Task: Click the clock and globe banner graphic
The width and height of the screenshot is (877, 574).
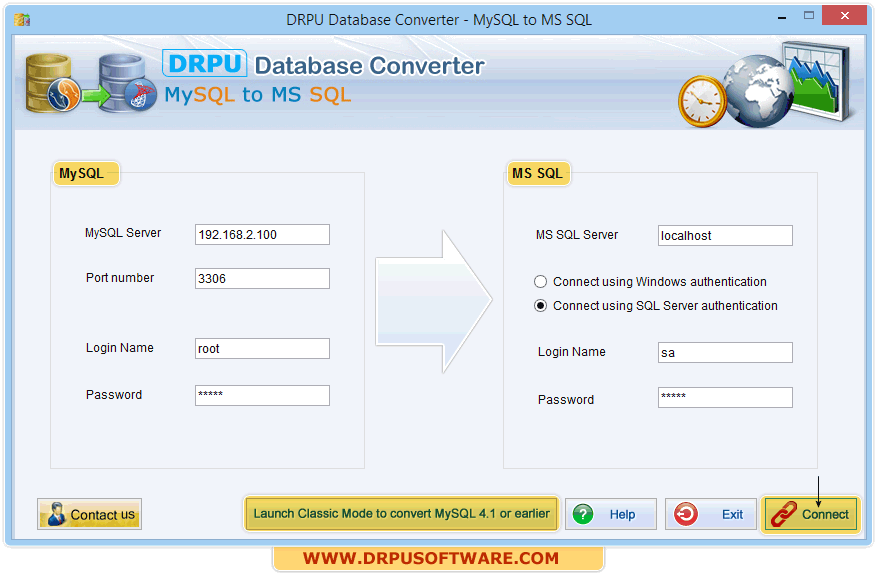Action: click(766, 85)
